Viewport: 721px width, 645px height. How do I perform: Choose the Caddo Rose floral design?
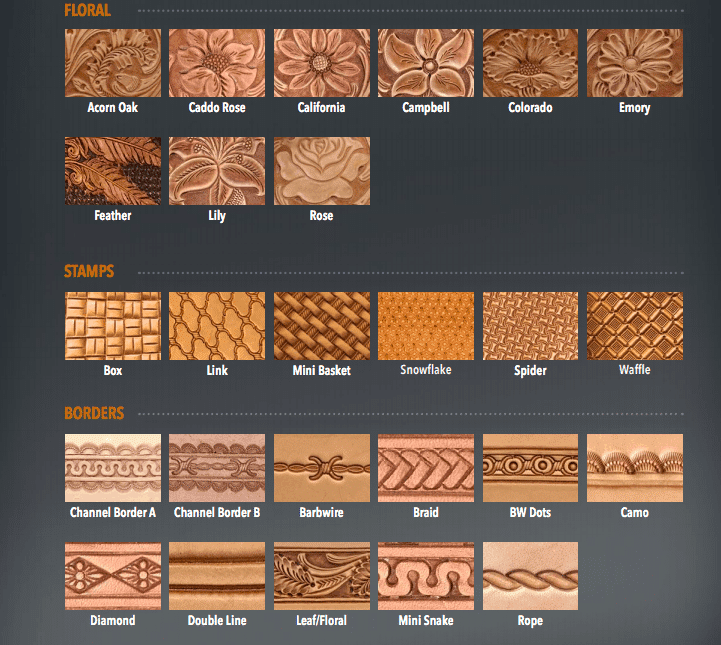217,63
